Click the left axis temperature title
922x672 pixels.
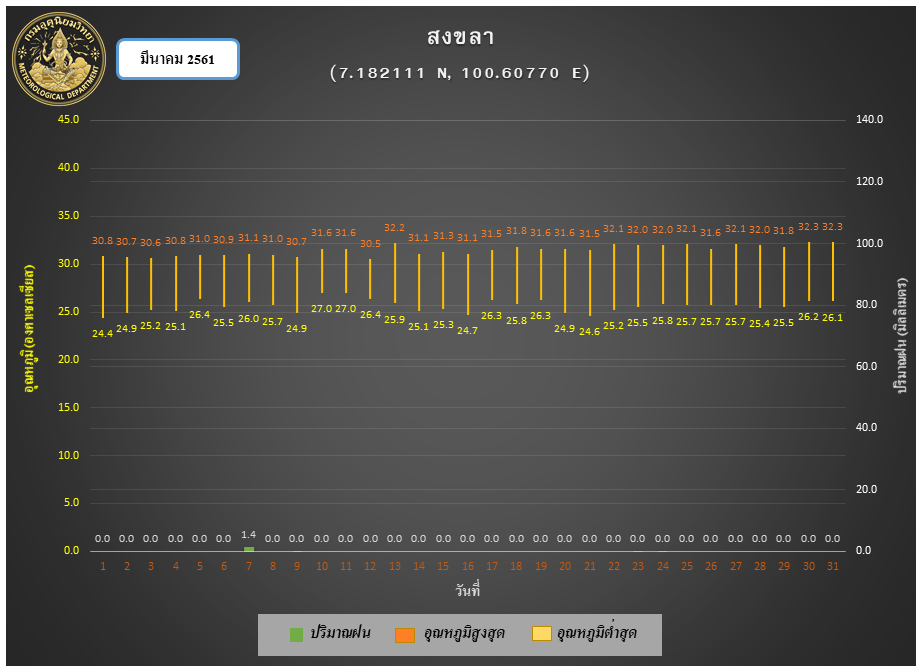pos(29,329)
